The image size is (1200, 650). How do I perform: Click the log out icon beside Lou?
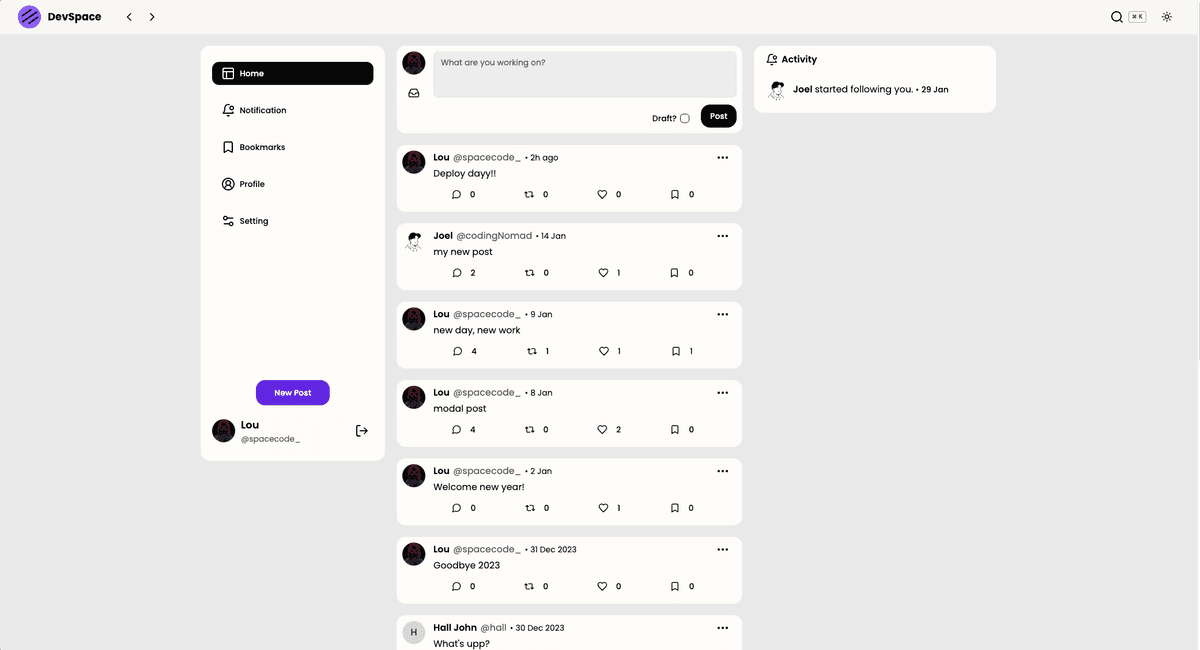coord(362,431)
